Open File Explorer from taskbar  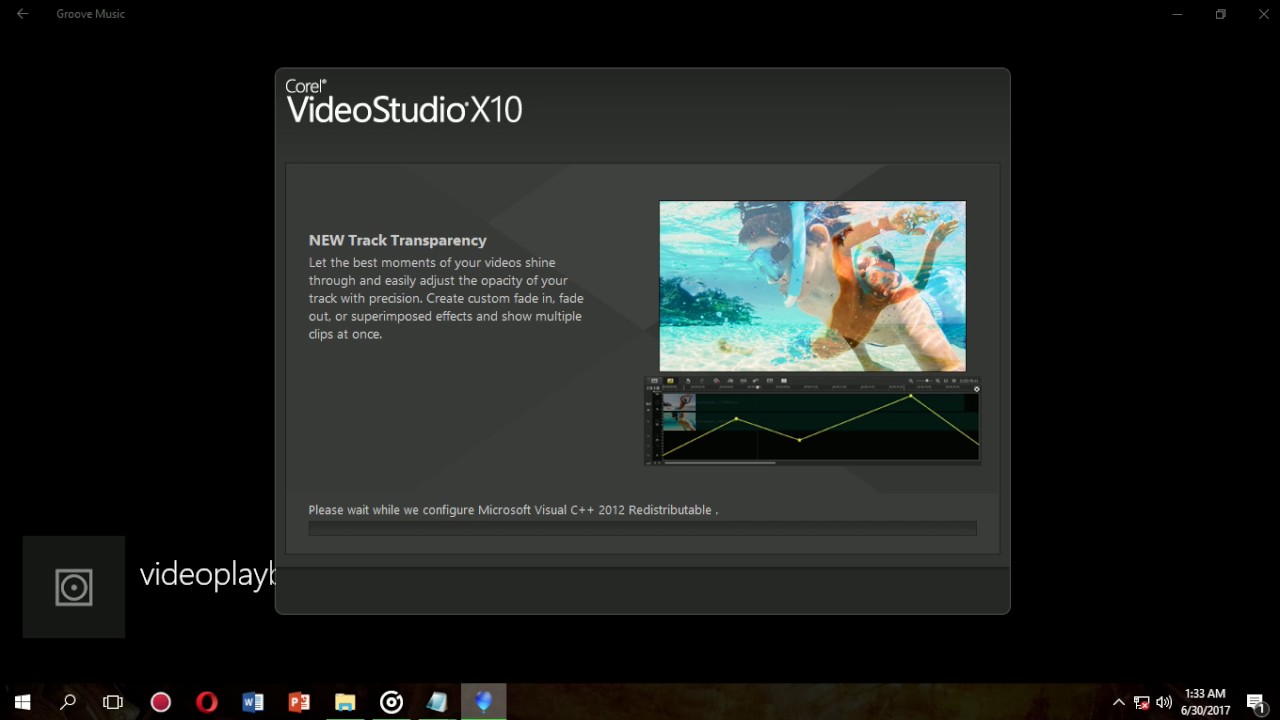[345, 702]
